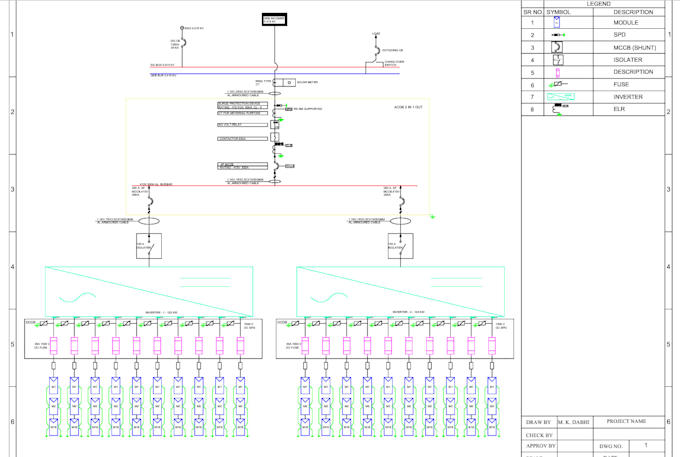Click the INVERTER description text
This screenshot has width=680, height=457.
(x=628, y=97)
